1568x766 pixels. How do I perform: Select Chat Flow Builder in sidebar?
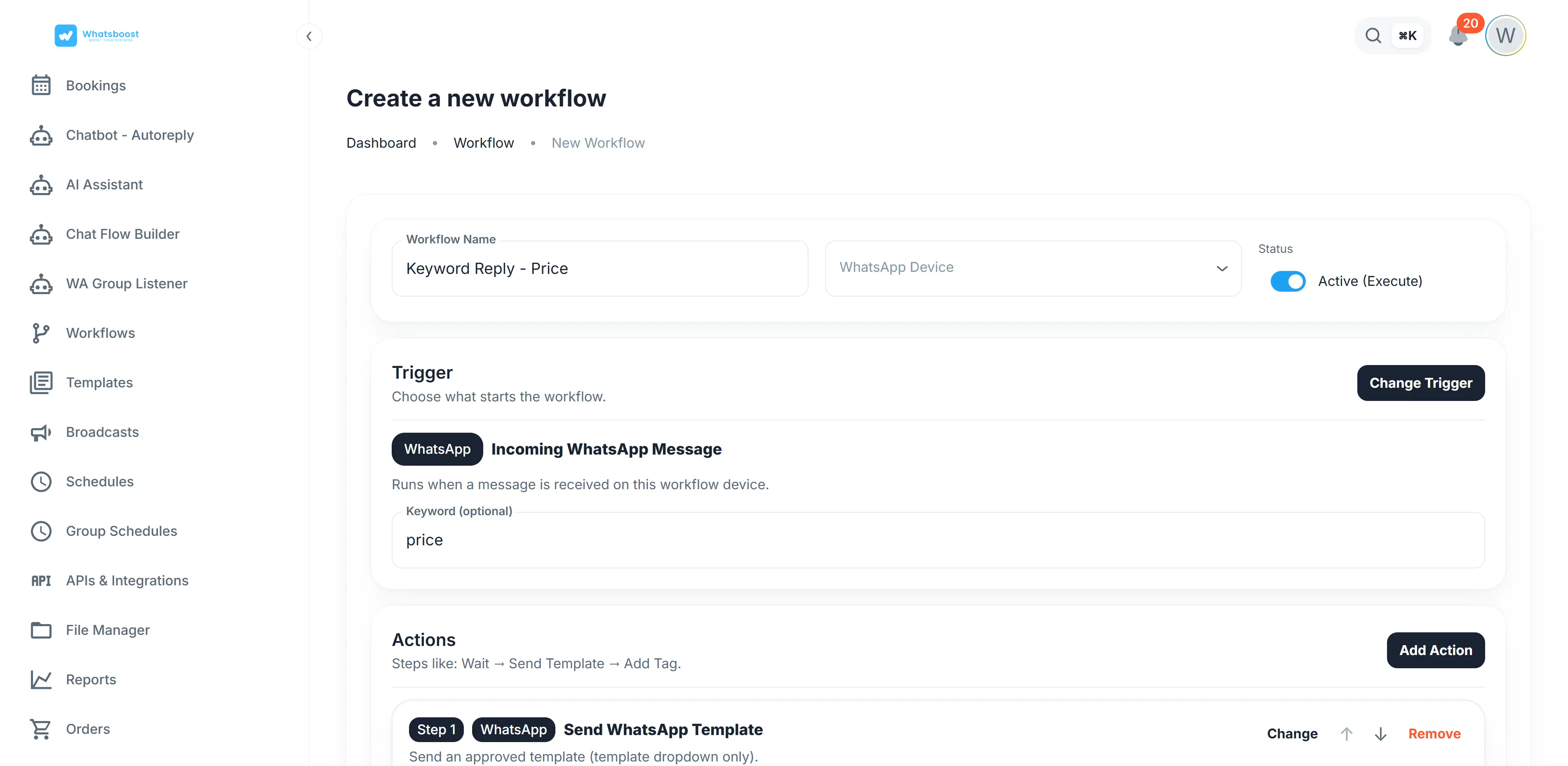[x=122, y=234]
